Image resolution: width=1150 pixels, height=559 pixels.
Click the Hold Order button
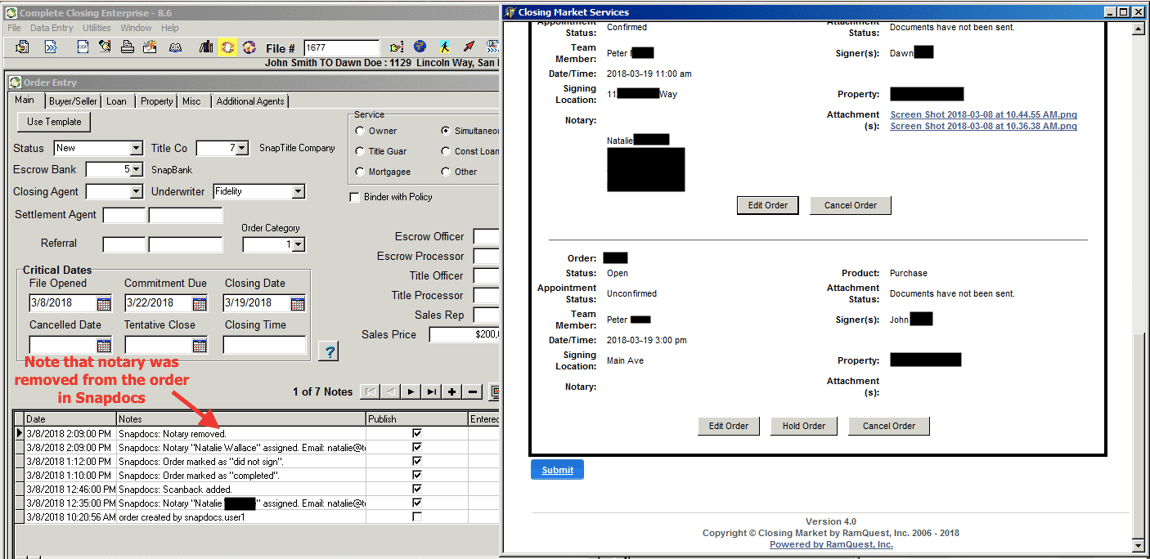[804, 425]
